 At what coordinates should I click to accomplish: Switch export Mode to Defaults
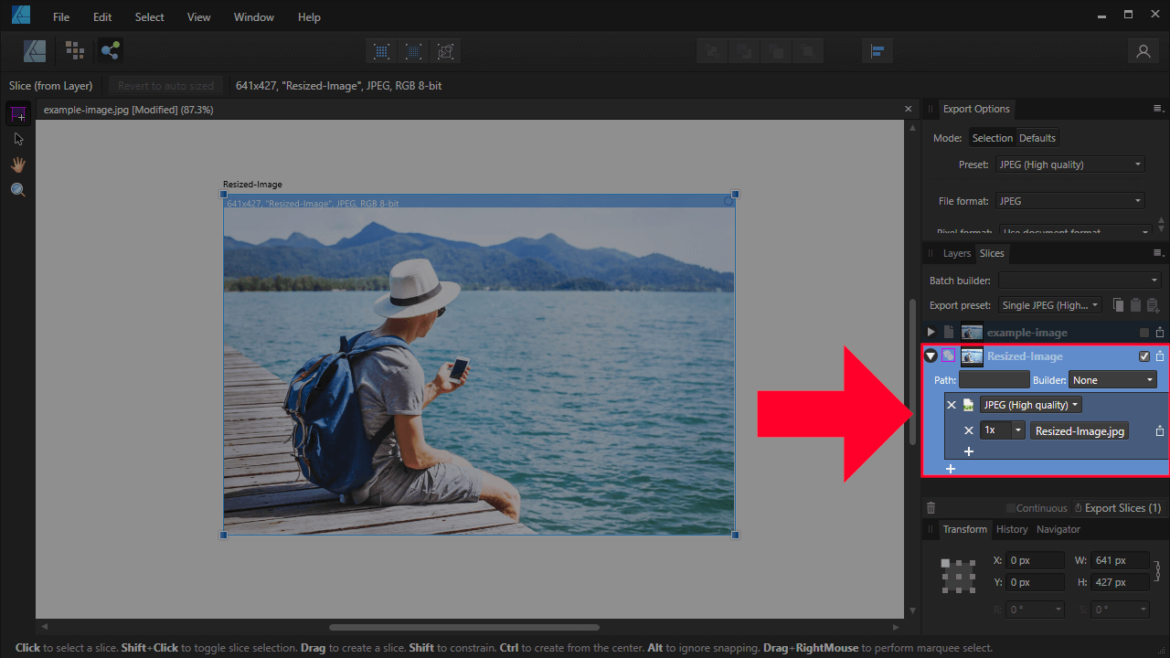pyautogui.click(x=1038, y=137)
